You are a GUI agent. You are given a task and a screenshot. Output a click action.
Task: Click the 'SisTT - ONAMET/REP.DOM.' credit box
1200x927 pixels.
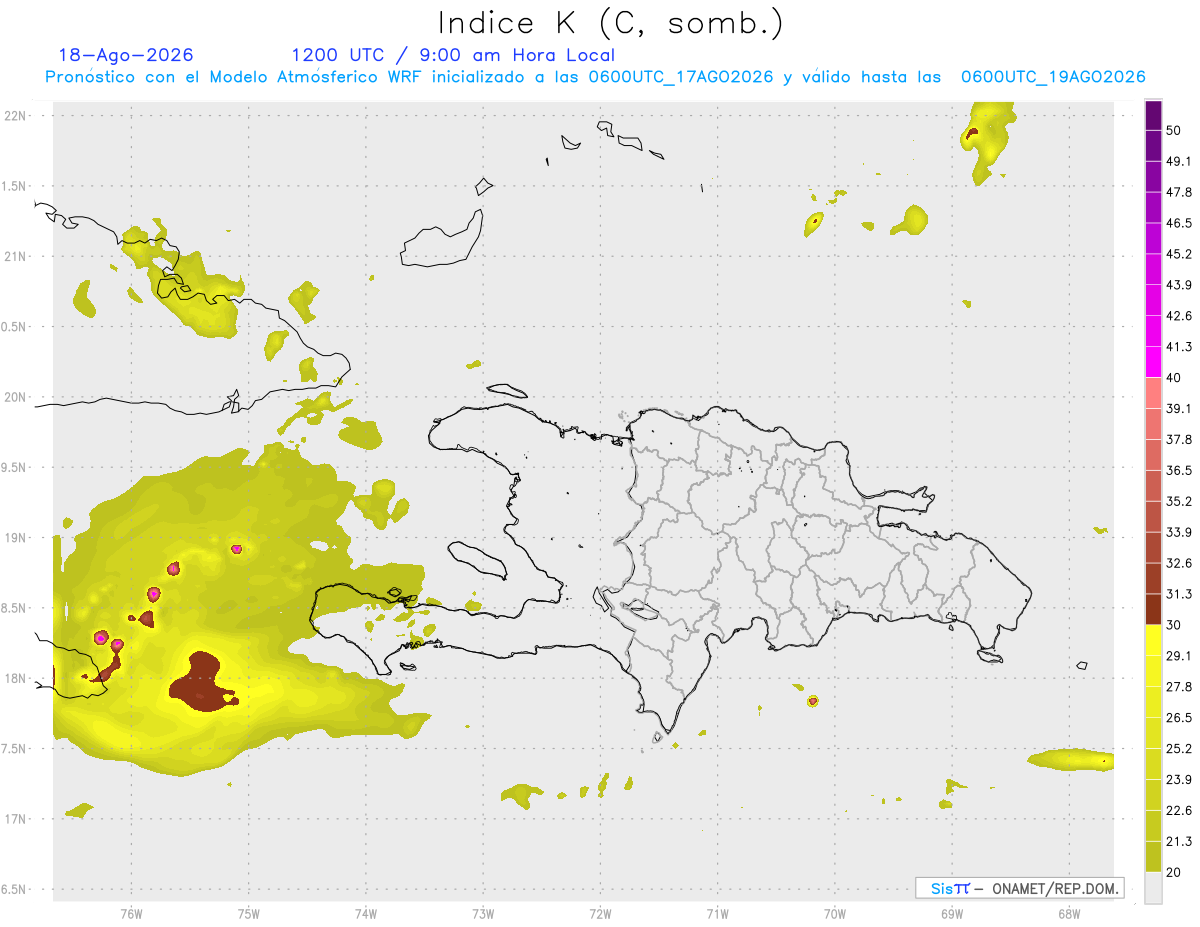point(1019,888)
